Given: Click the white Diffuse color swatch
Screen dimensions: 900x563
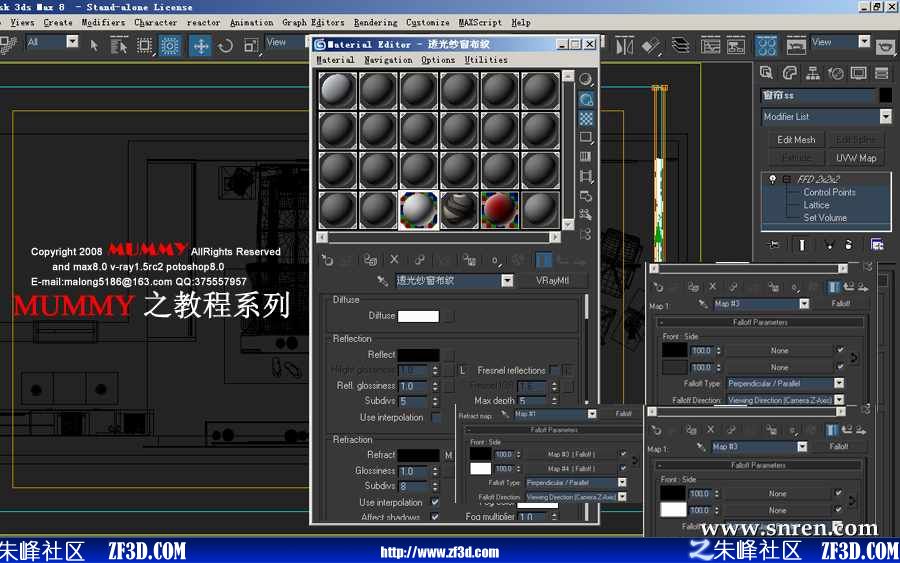Looking at the screenshot, I should point(418,316).
